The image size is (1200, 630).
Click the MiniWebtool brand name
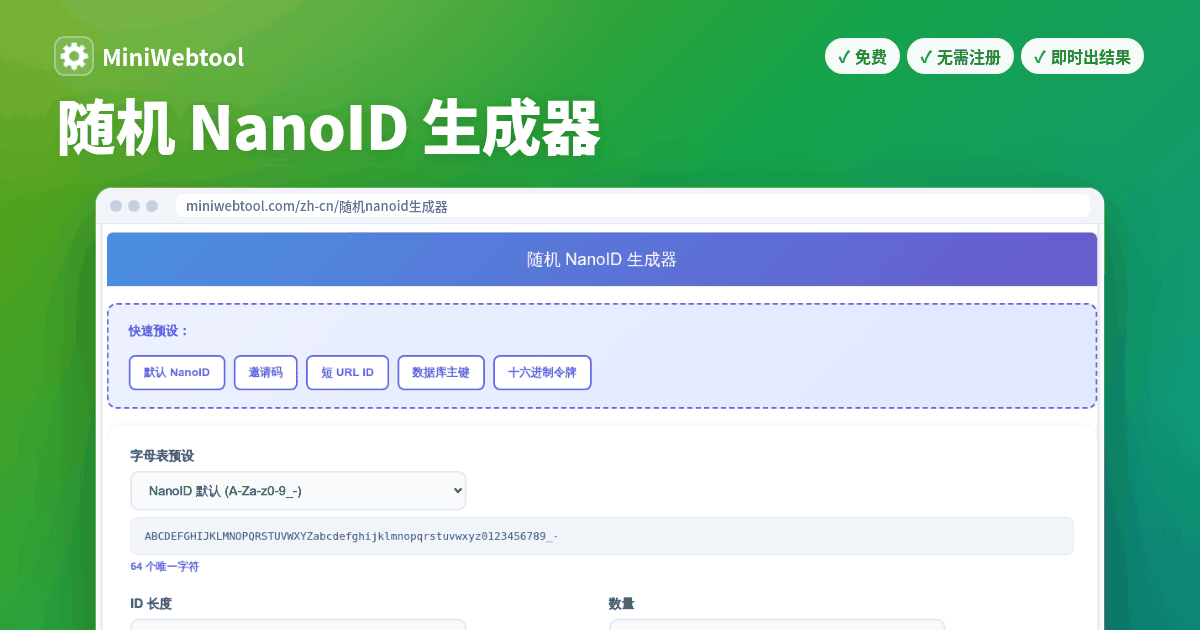coord(173,57)
